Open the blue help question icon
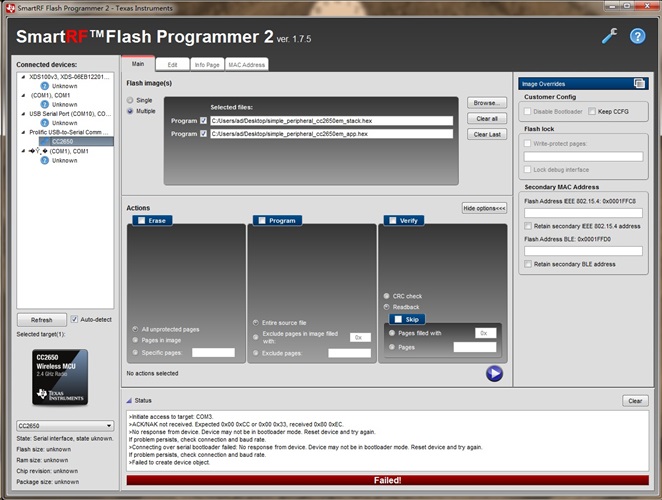This screenshot has width=662, height=500. click(x=638, y=36)
